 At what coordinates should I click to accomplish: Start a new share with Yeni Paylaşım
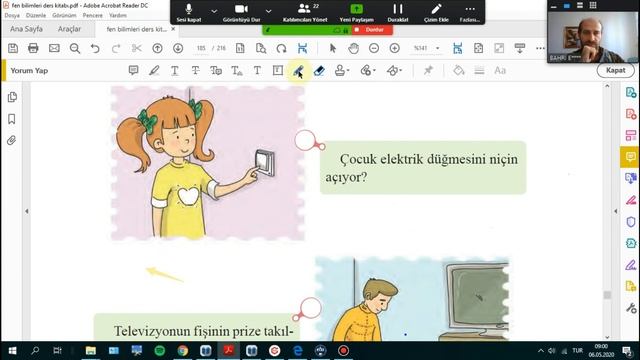click(x=356, y=13)
